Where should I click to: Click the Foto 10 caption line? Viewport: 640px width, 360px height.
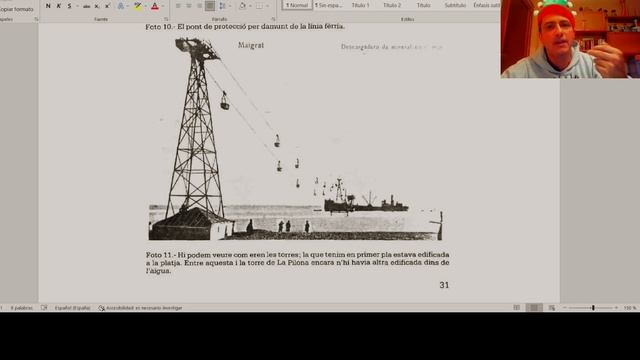click(x=245, y=27)
